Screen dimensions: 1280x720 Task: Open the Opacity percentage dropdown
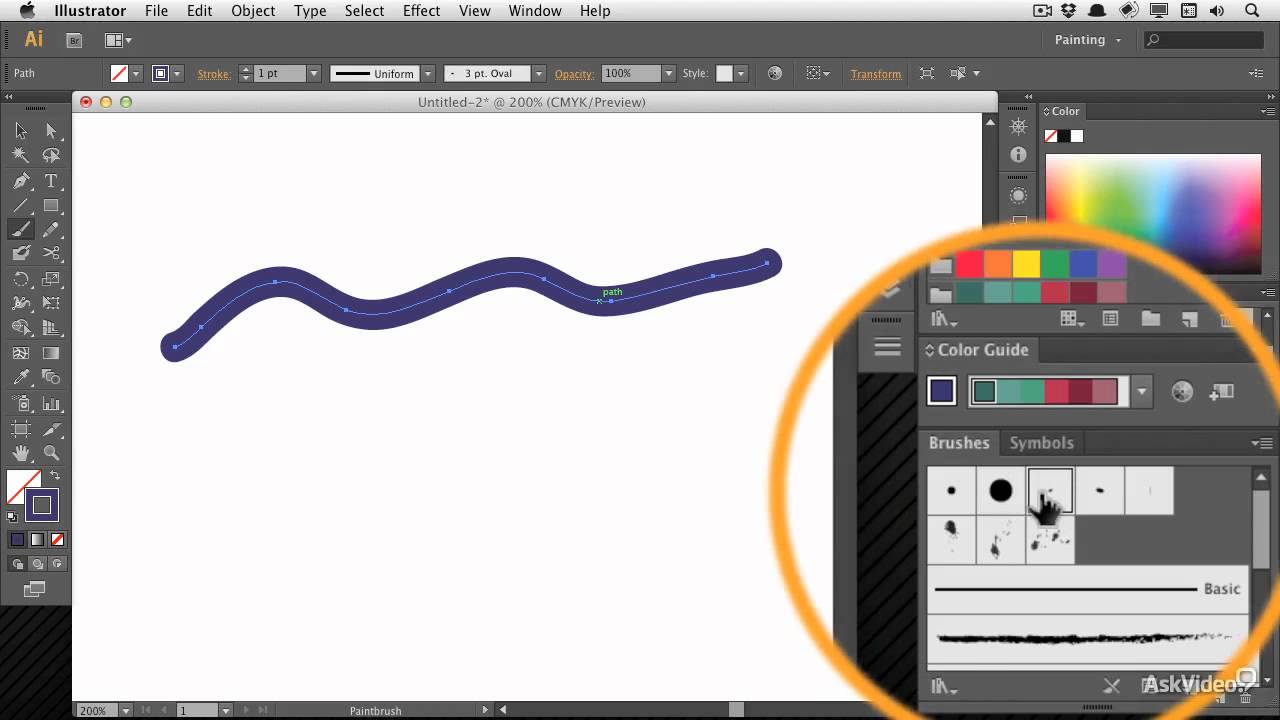tap(668, 74)
